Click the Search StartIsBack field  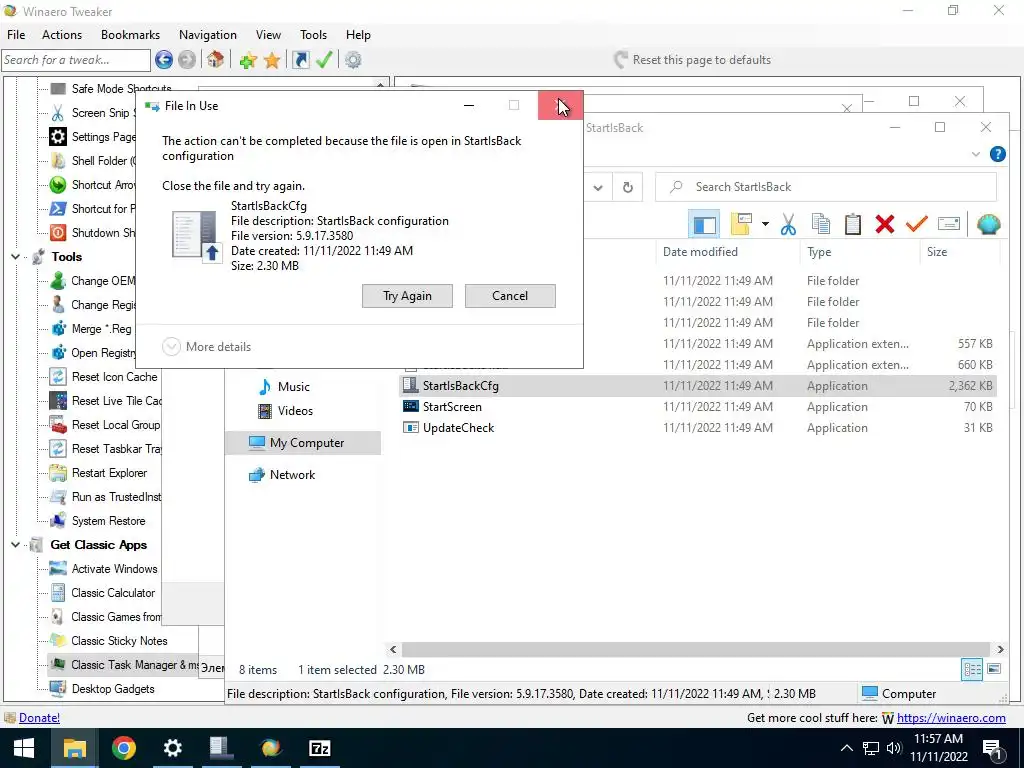[x=826, y=187]
